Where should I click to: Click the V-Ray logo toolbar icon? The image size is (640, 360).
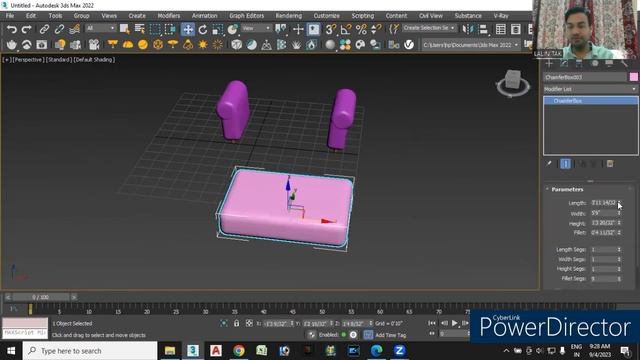[x=409, y=44]
